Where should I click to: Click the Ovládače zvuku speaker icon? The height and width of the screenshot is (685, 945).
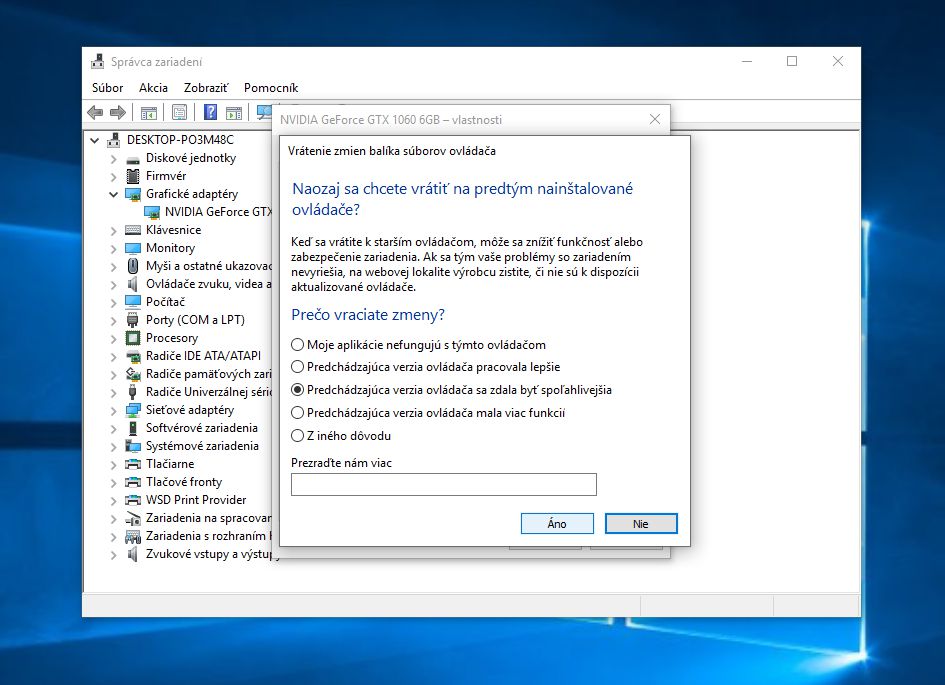click(x=133, y=284)
